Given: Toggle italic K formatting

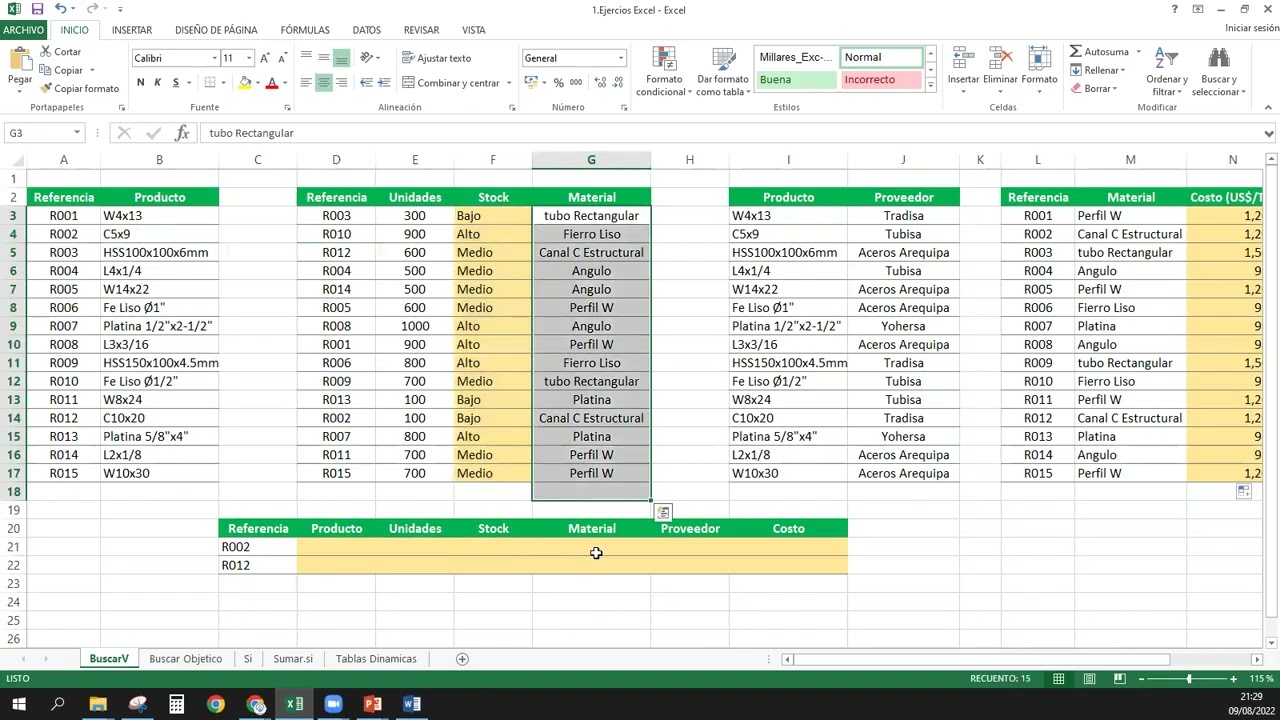Looking at the screenshot, I should [x=158, y=83].
